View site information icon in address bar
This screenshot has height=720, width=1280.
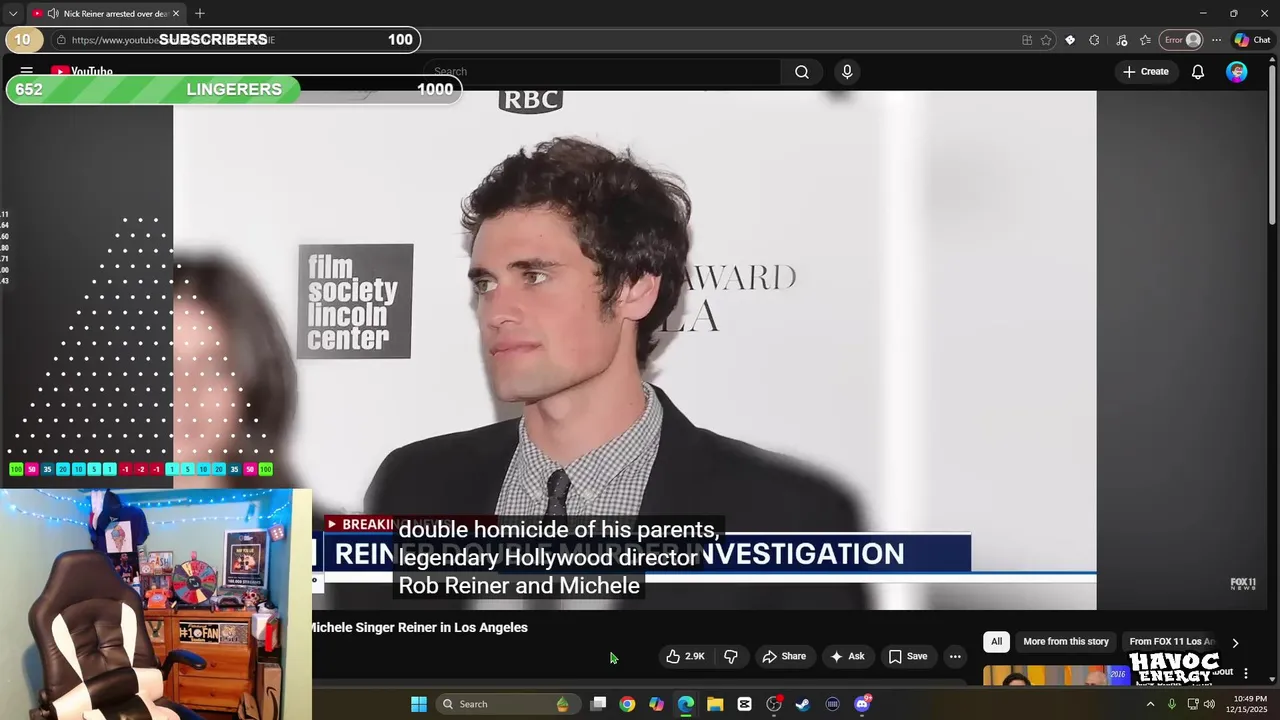61,40
